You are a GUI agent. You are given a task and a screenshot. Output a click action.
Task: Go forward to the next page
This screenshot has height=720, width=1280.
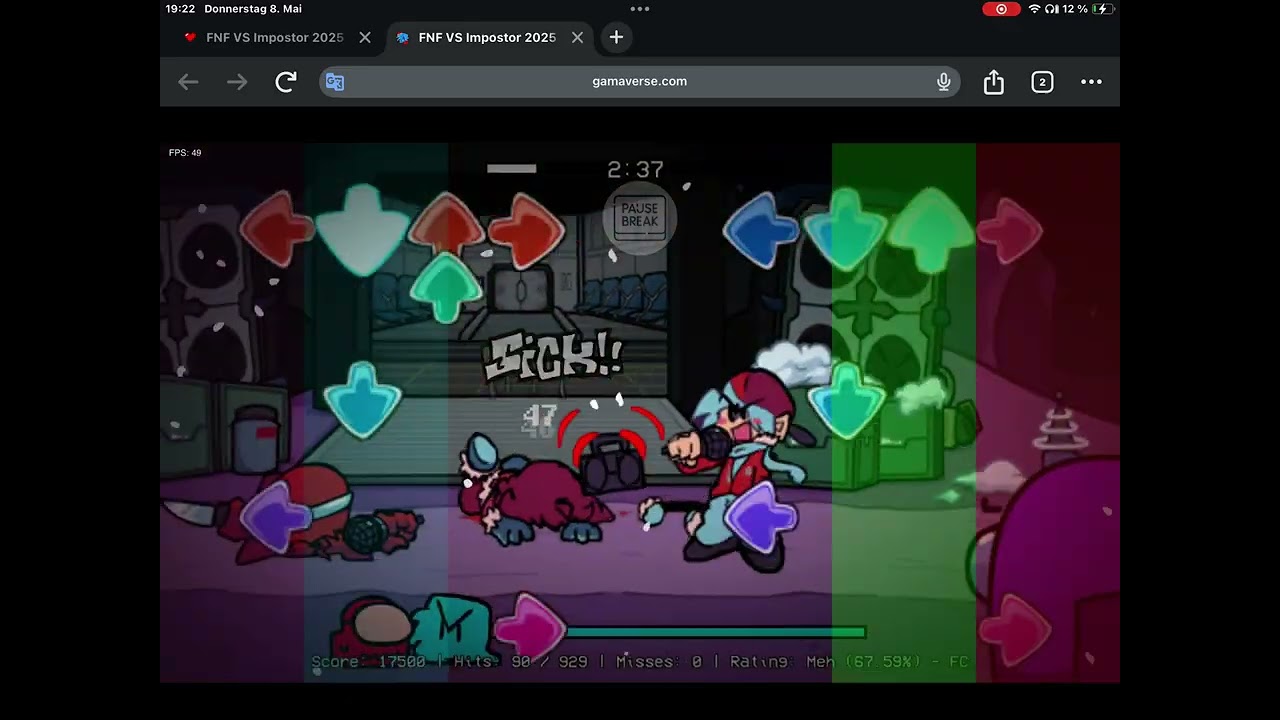click(x=237, y=82)
